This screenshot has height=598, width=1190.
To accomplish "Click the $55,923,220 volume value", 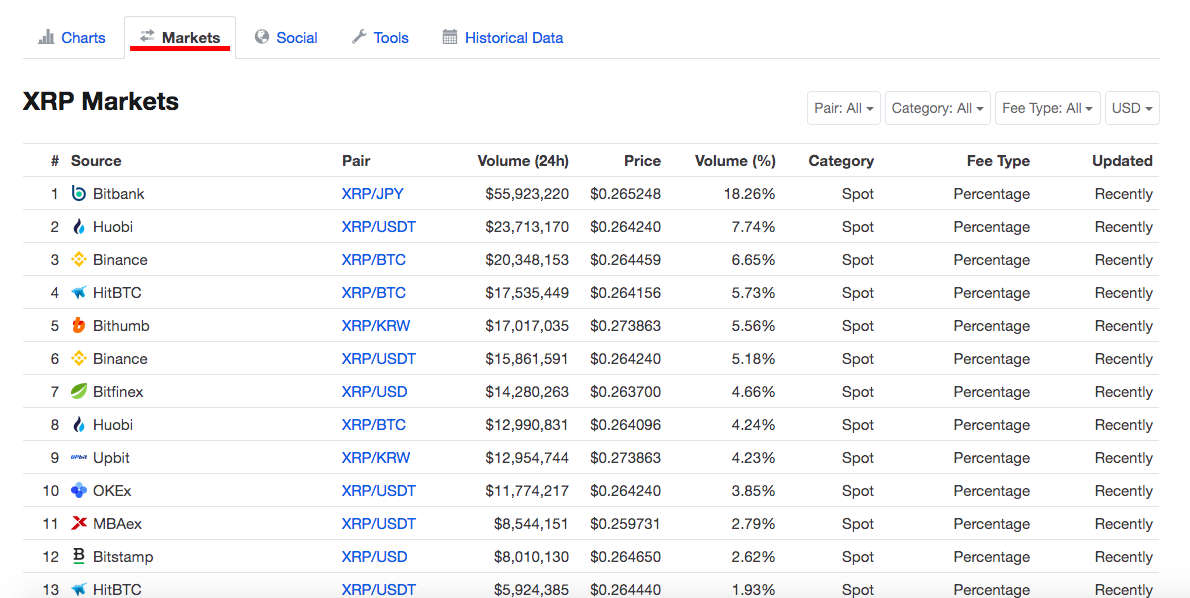I will pyautogui.click(x=527, y=194).
